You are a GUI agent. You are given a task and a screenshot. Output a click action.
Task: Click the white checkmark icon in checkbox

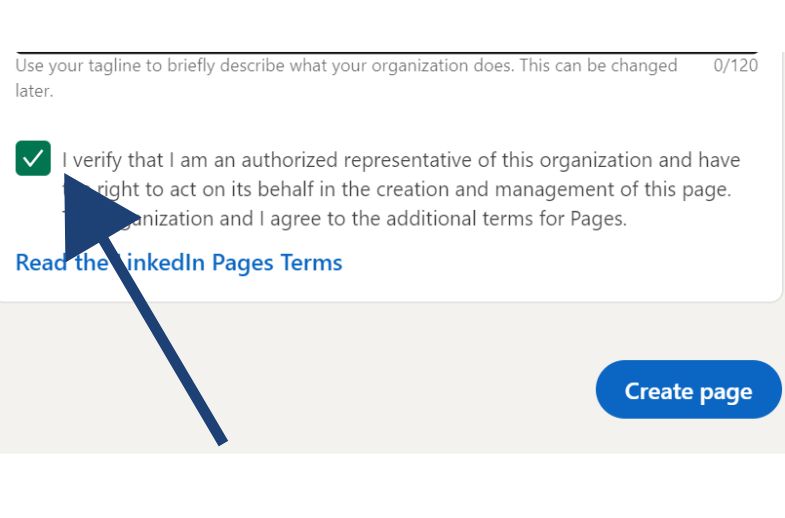click(33, 159)
